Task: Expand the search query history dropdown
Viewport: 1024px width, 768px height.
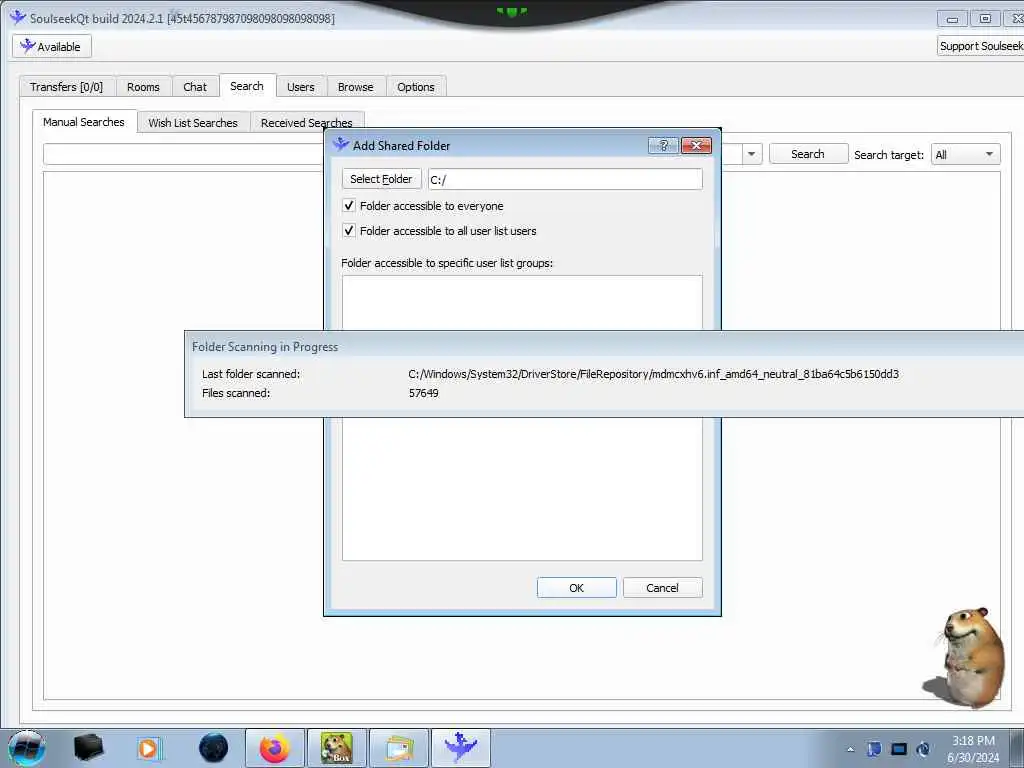Action: tap(752, 154)
